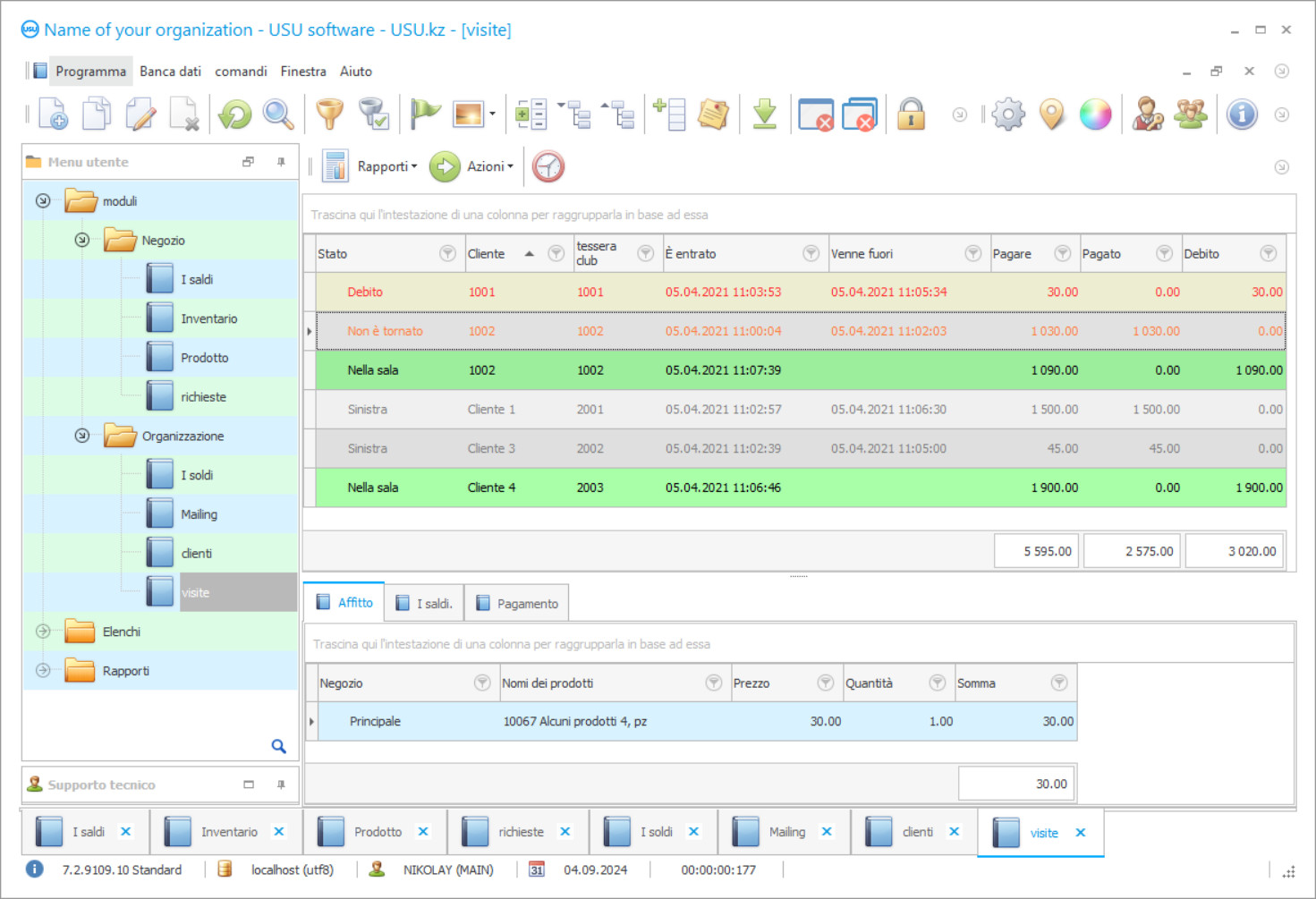
Task: Click the blue info icon in toolbar
Action: click(1242, 114)
